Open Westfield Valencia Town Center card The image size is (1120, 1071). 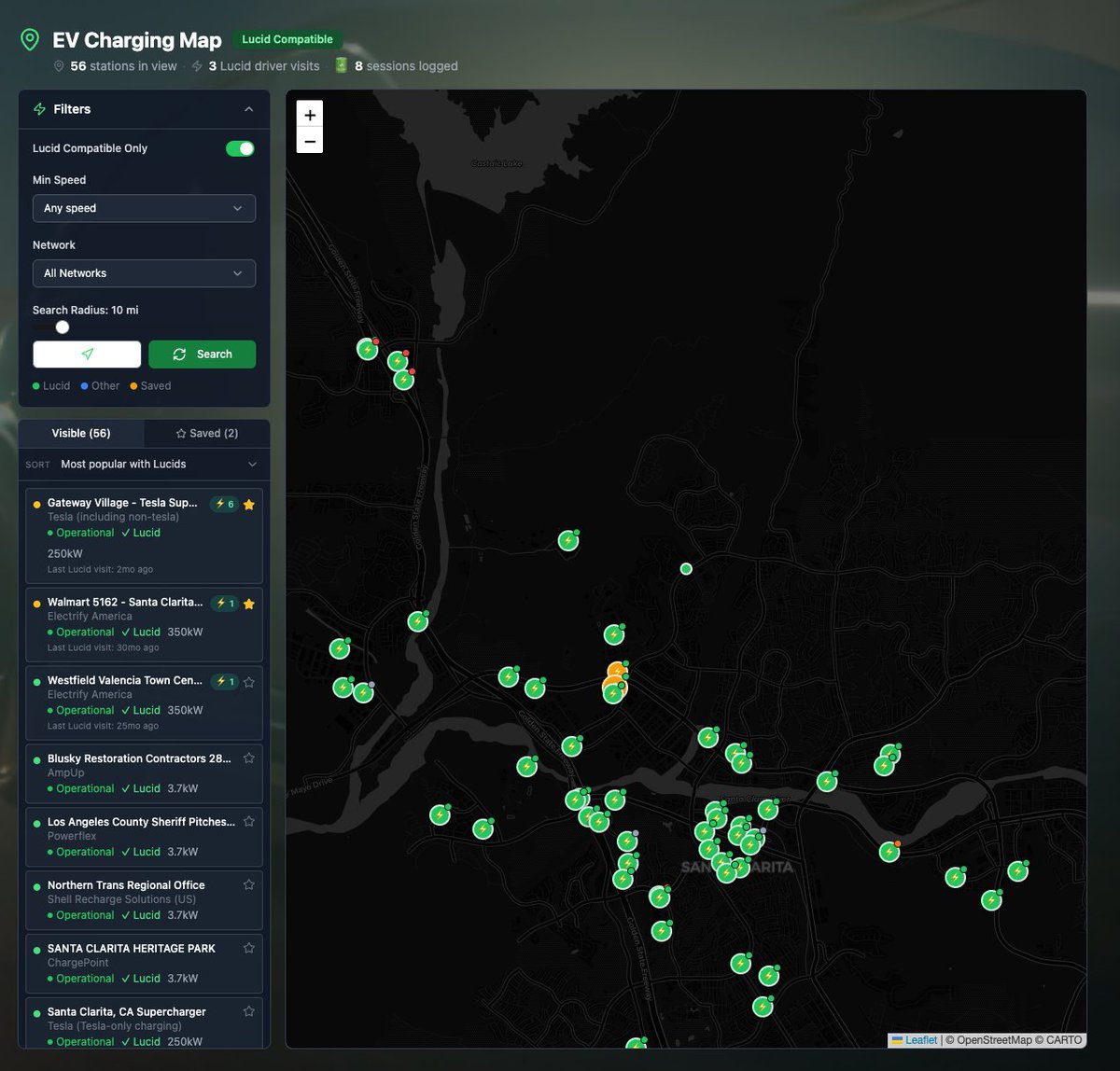click(x=144, y=702)
